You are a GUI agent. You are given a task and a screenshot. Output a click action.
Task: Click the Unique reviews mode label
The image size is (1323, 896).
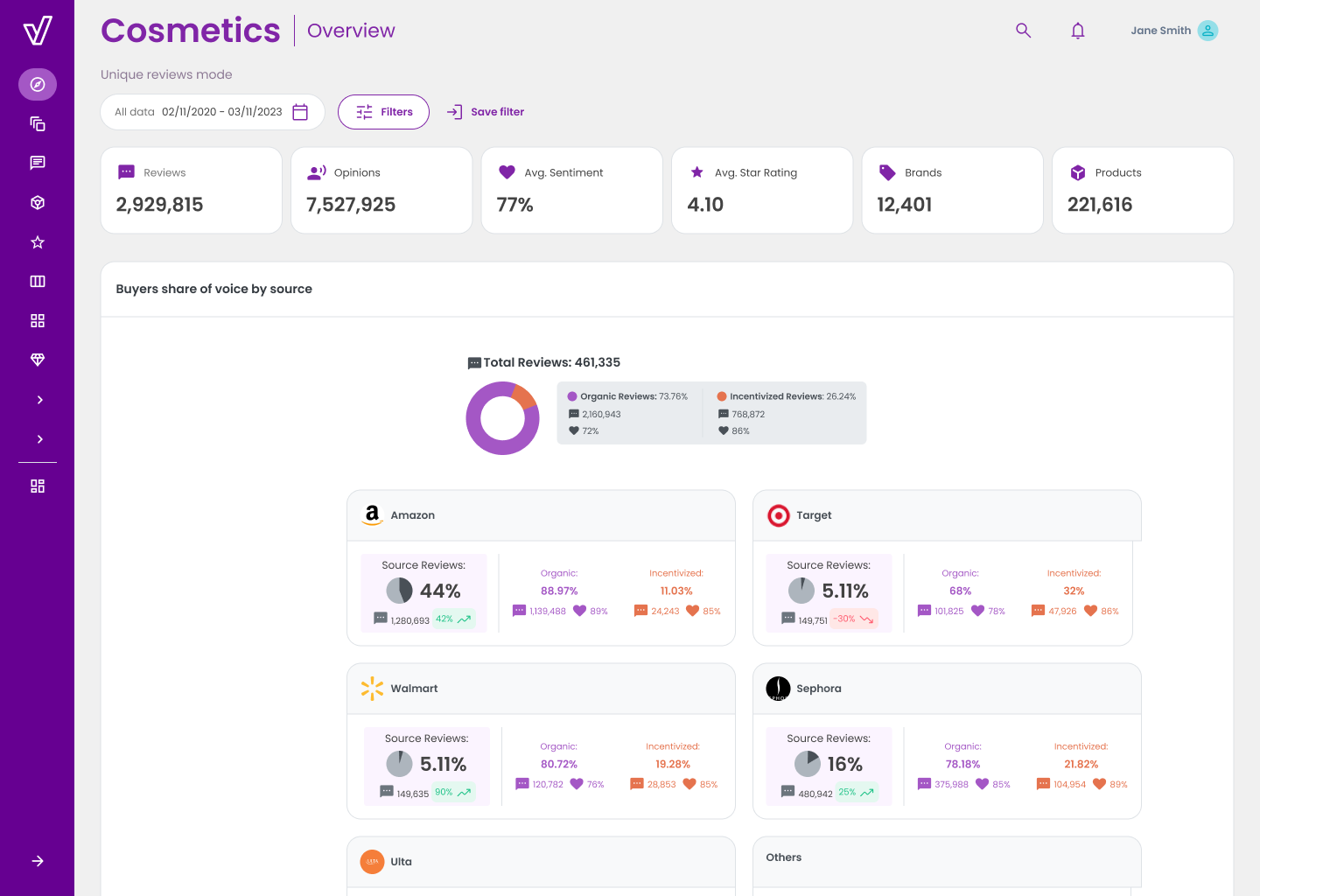(x=166, y=74)
